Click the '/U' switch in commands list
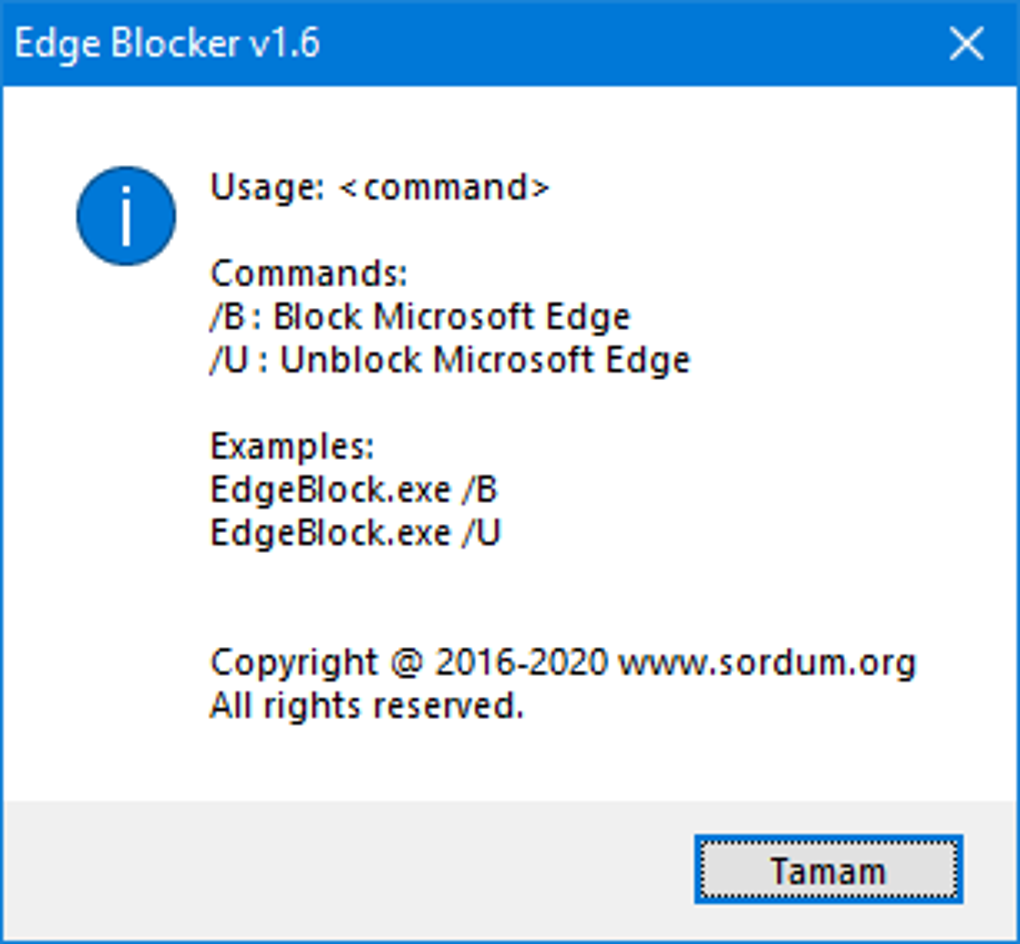Screen dimensions: 1020x944 click(229, 360)
